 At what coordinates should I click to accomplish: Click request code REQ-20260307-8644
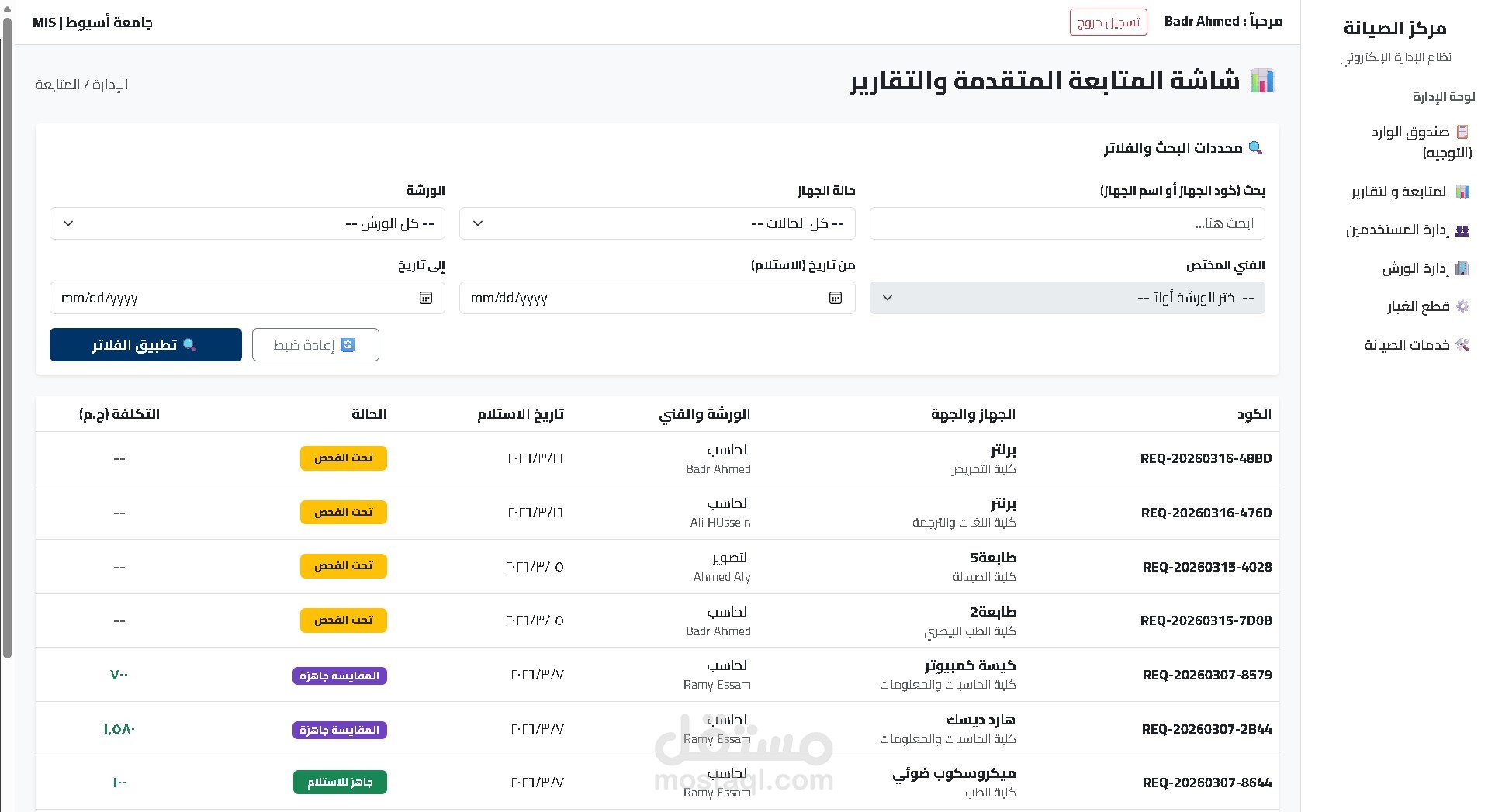pyautogui.click(x=1207, y=783)
